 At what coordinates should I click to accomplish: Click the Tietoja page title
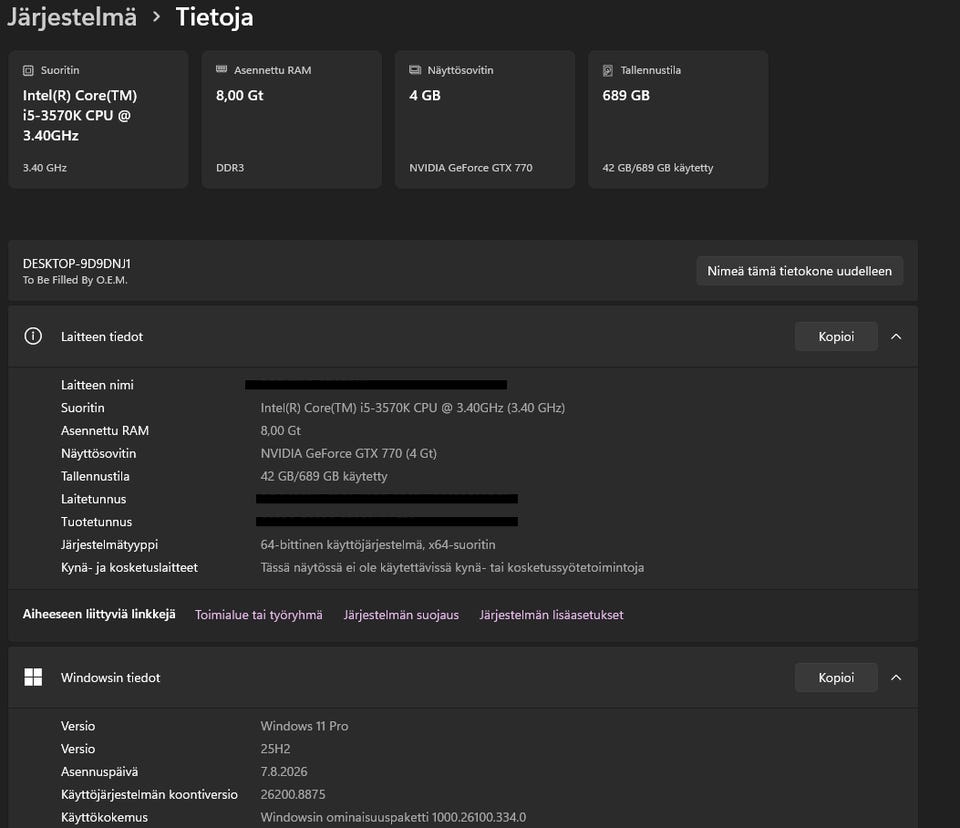(x=214, y=17)
